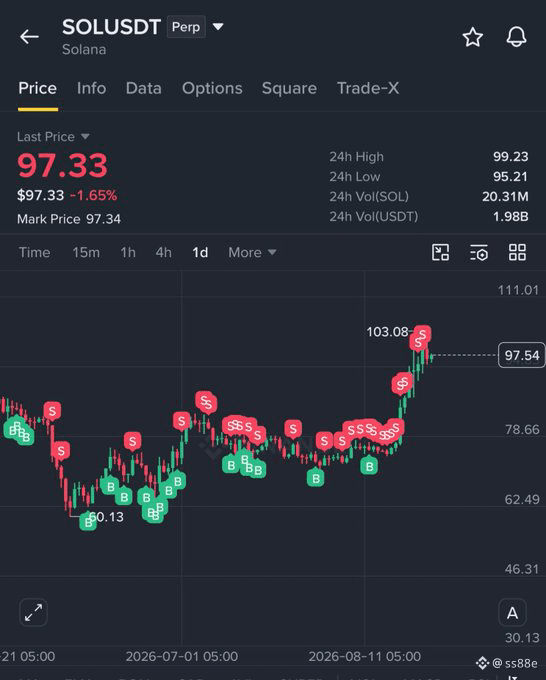This screenshot has width=546, height=680.
Task: Expand the More timeframes dropdown
Action: click(272, 252)
